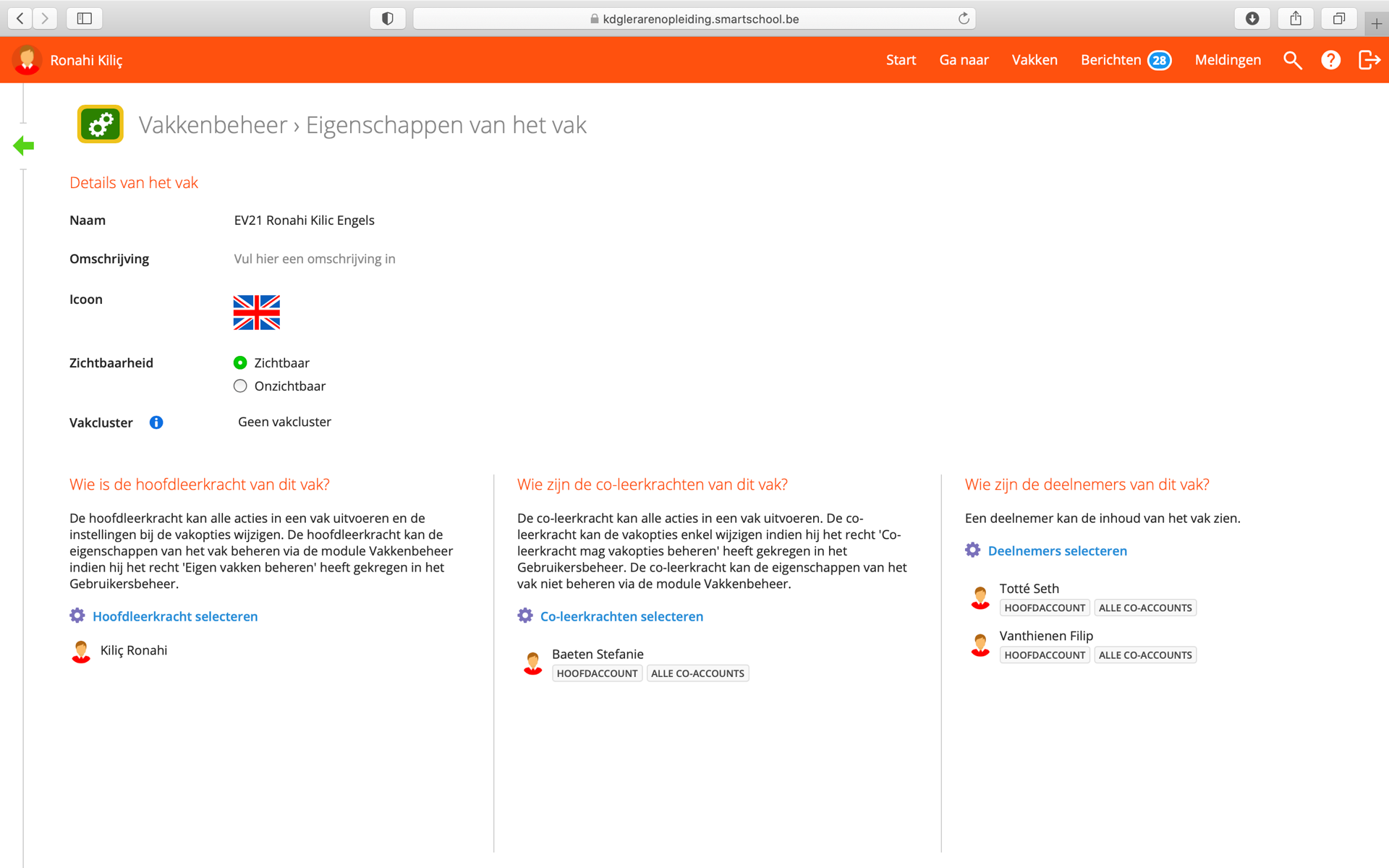Open the Vakkenbeheer gear module icon

point(101,124)
